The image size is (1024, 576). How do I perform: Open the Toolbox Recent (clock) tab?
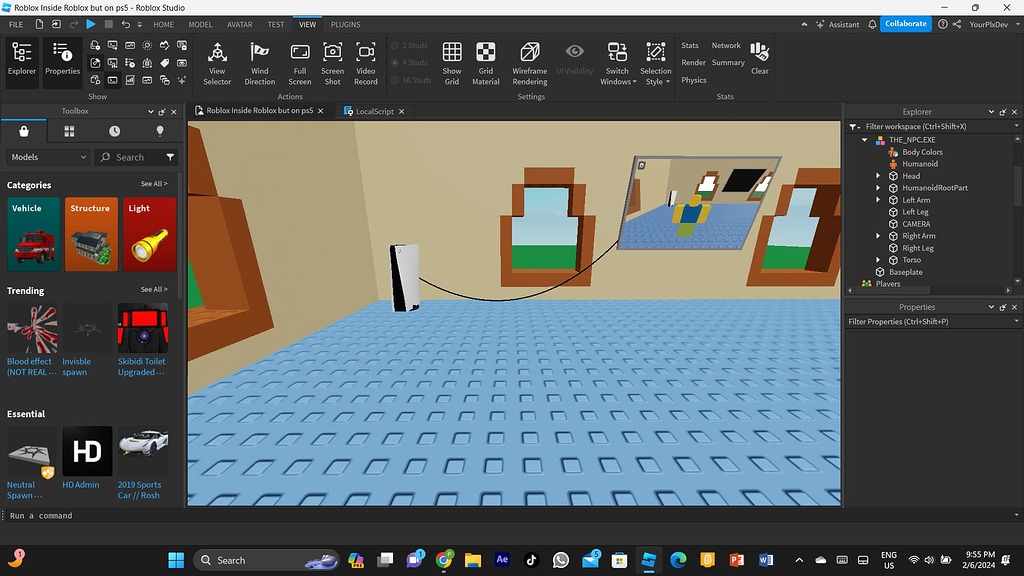(115, 131)
